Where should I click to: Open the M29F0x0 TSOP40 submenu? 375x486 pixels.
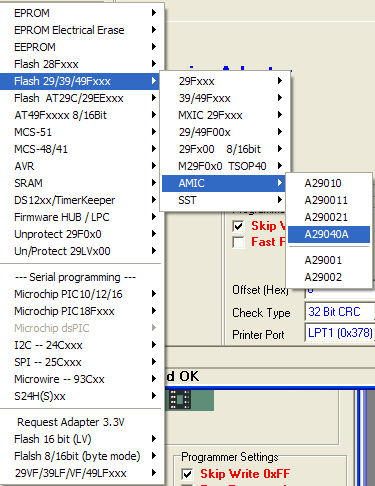click(x=225, y=166)
